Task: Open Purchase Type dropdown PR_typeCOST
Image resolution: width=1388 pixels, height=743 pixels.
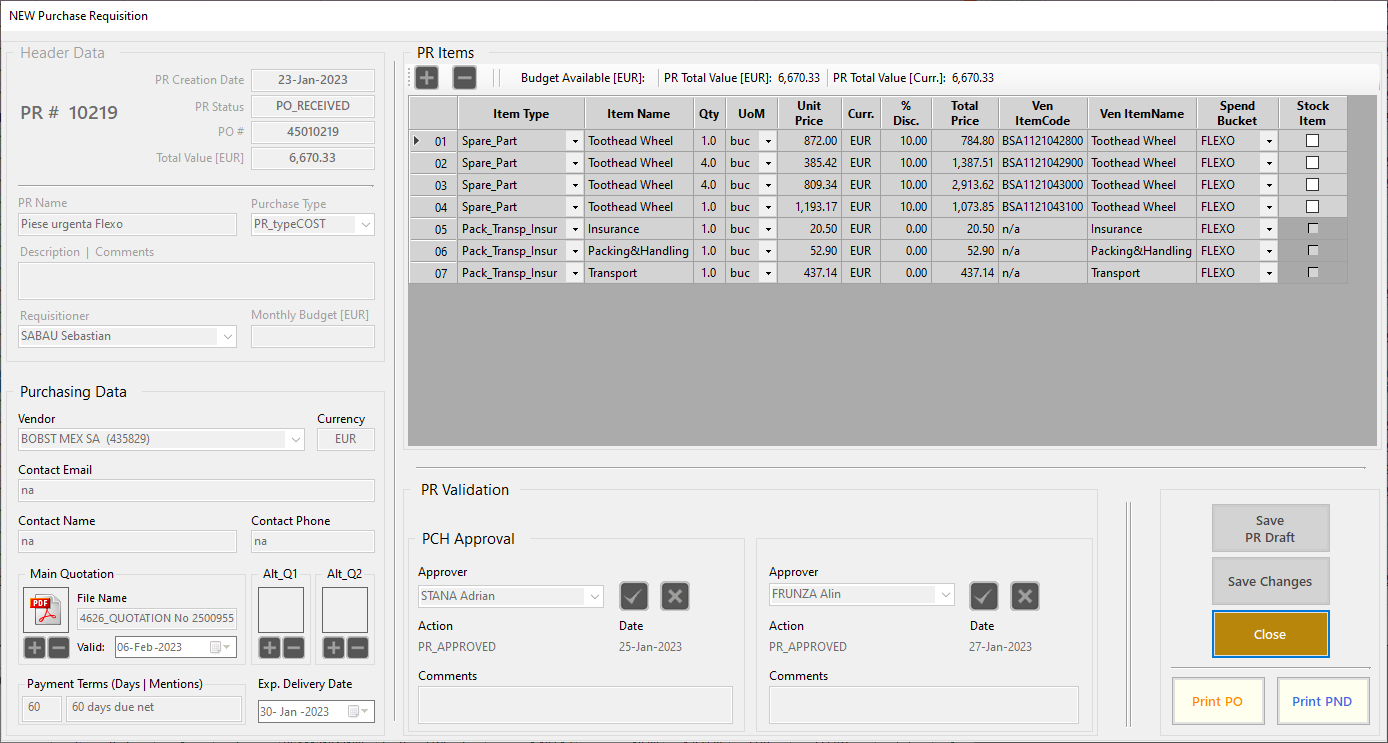Action: [365, 225]
